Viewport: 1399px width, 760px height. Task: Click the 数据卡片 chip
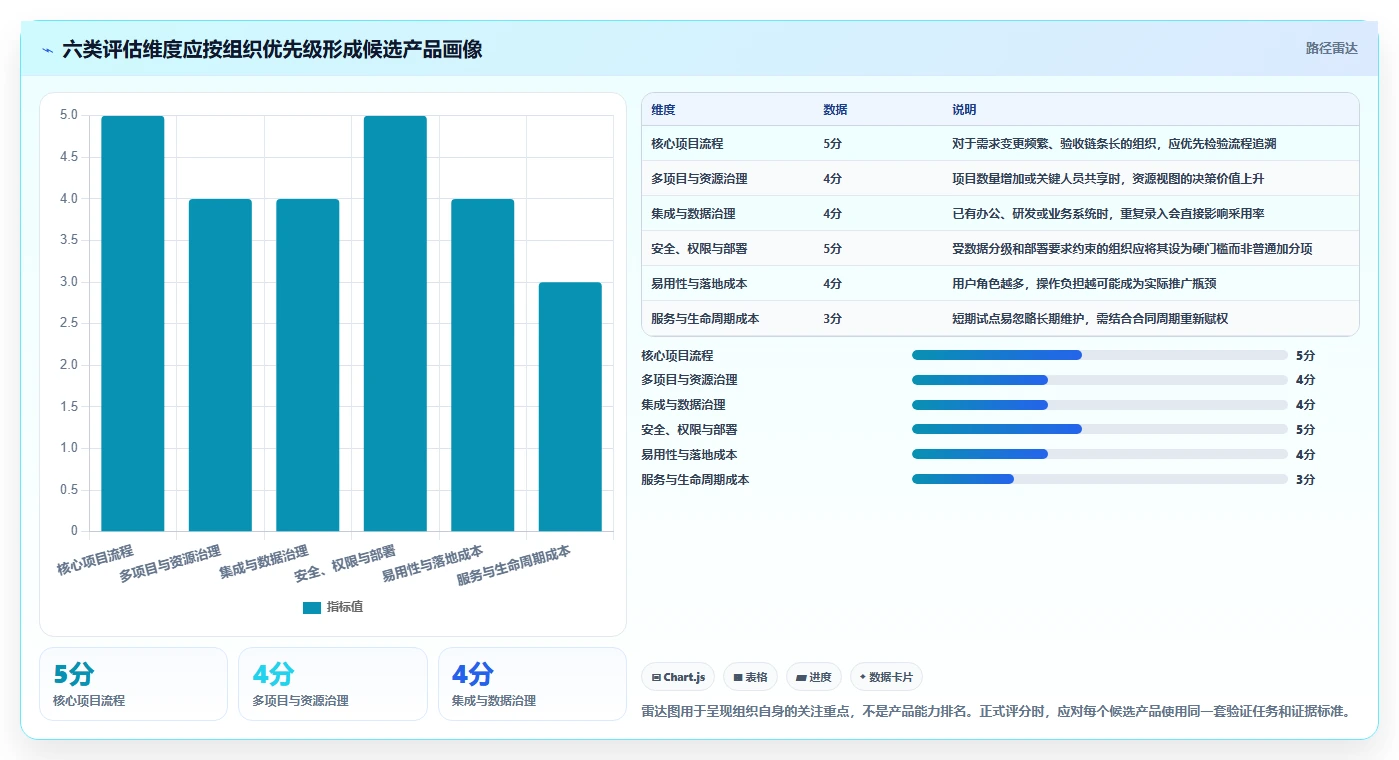pyautogui.click(x=887, y=677)
